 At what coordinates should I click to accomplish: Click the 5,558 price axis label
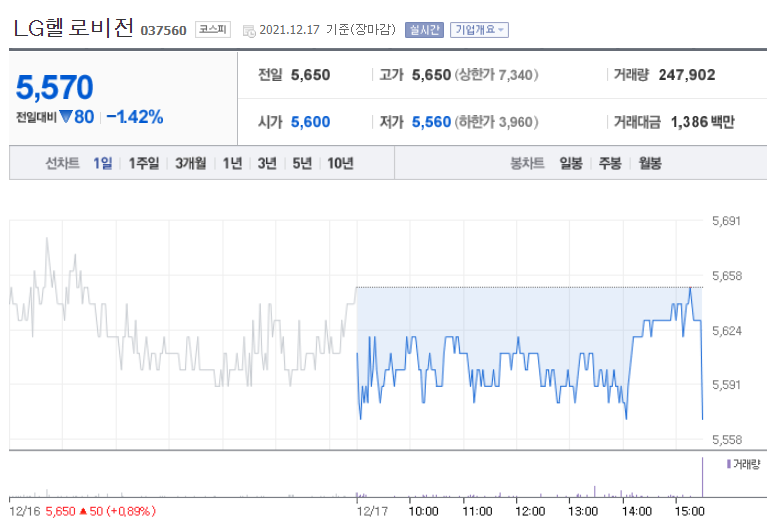pyautogui.click(x=726, y=439)
